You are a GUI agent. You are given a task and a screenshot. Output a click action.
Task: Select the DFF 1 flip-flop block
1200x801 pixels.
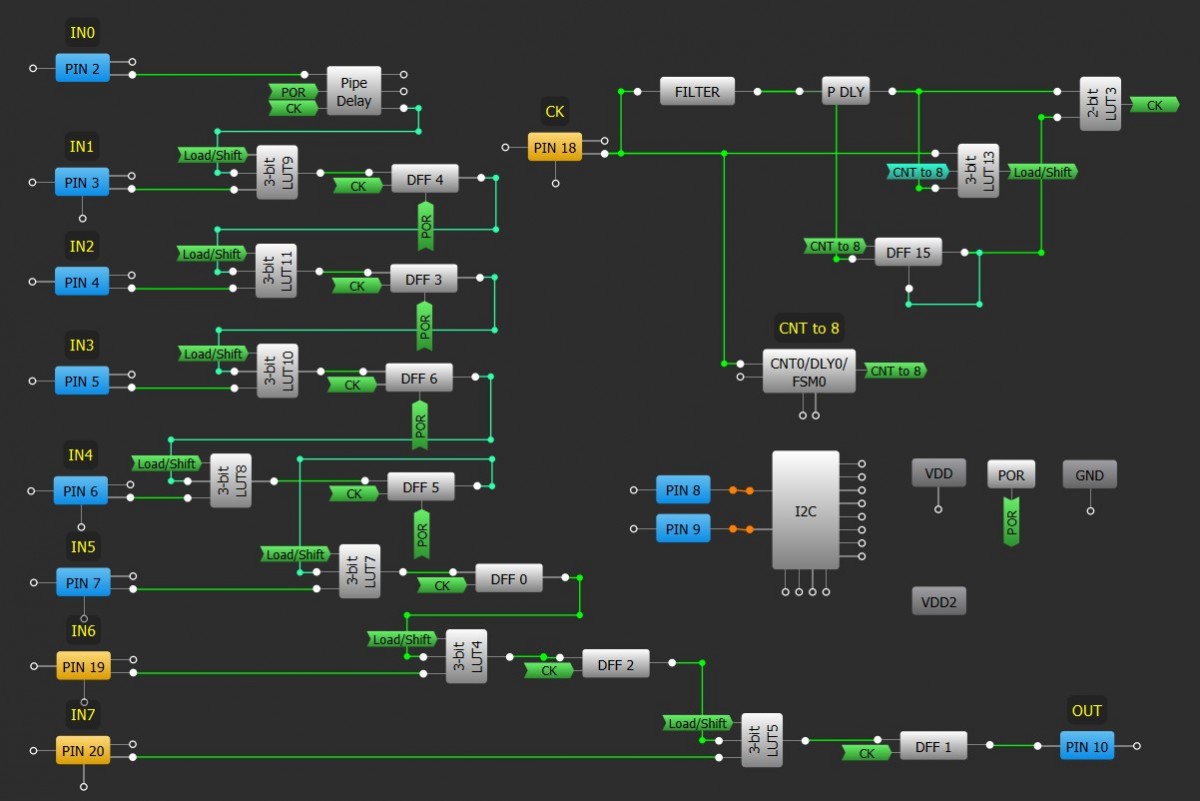pos(933,746)
